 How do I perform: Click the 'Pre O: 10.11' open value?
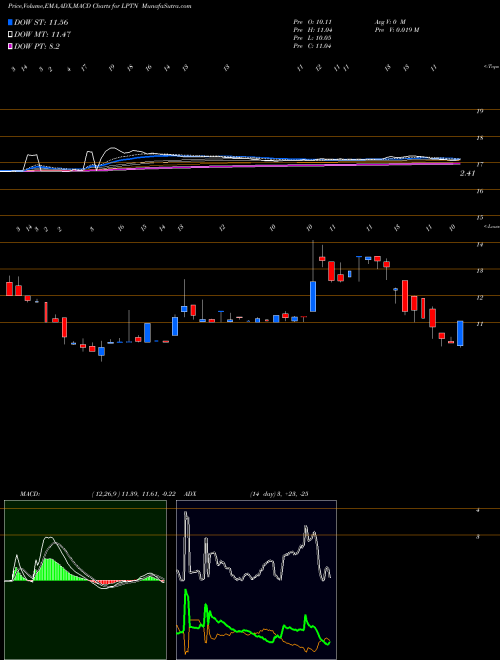point(313,21)
